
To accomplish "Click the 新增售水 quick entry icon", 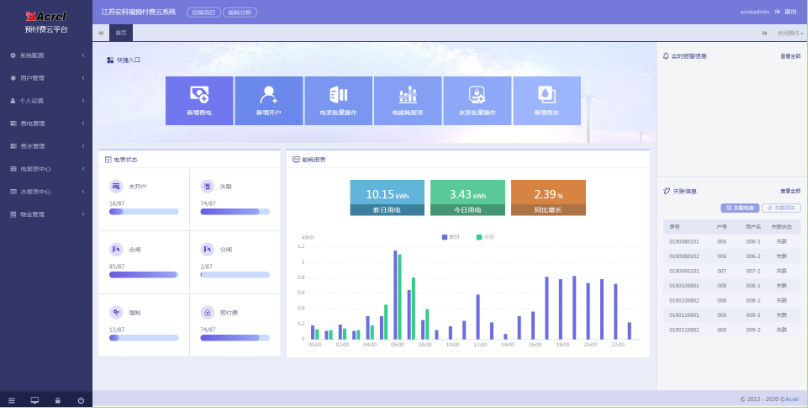I will click(547, 96).
